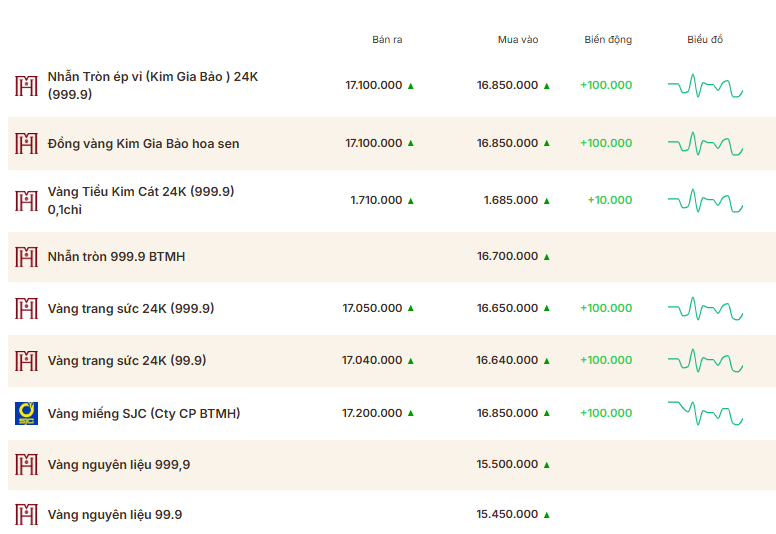Open chart for Vàng miếng SJC
776x534 pixels.
click(x=705, y=412)
